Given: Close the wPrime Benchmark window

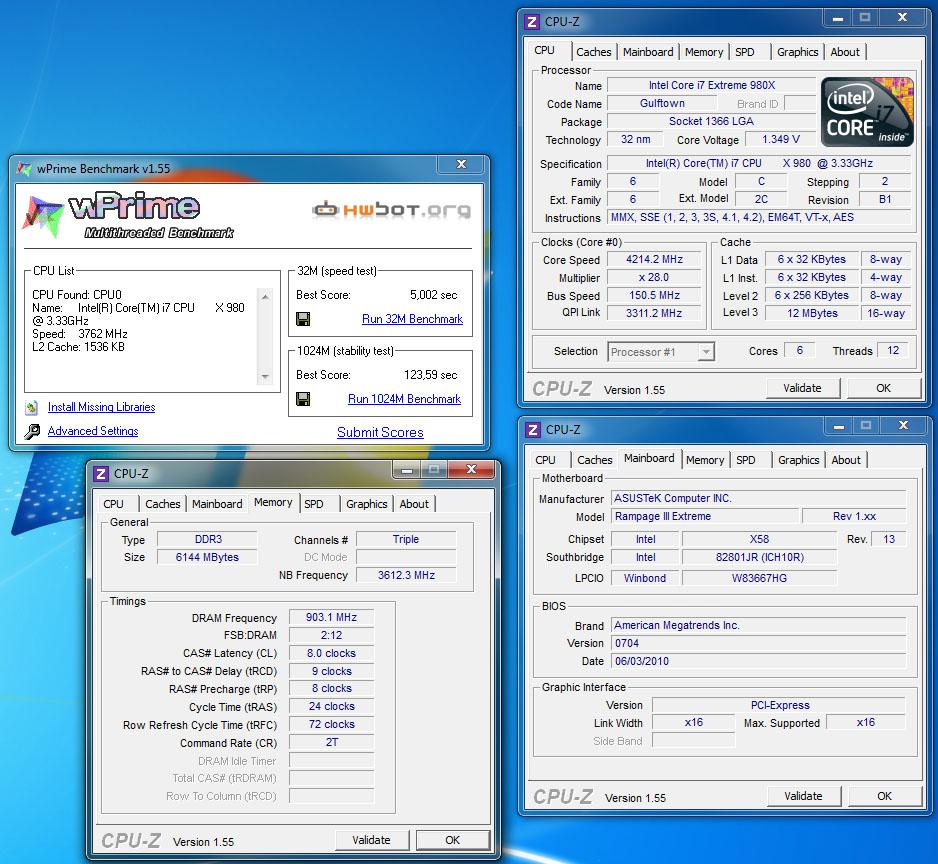Looking at the screenshot, I should pyautogui.click(x=461, y=164).
